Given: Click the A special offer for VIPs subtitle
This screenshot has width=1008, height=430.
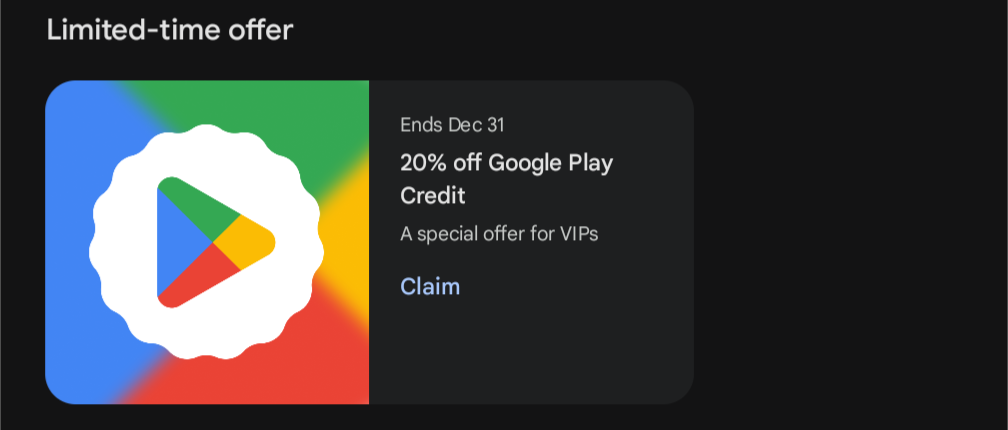Looking at the screenshot, I should (x=499, y=233).
